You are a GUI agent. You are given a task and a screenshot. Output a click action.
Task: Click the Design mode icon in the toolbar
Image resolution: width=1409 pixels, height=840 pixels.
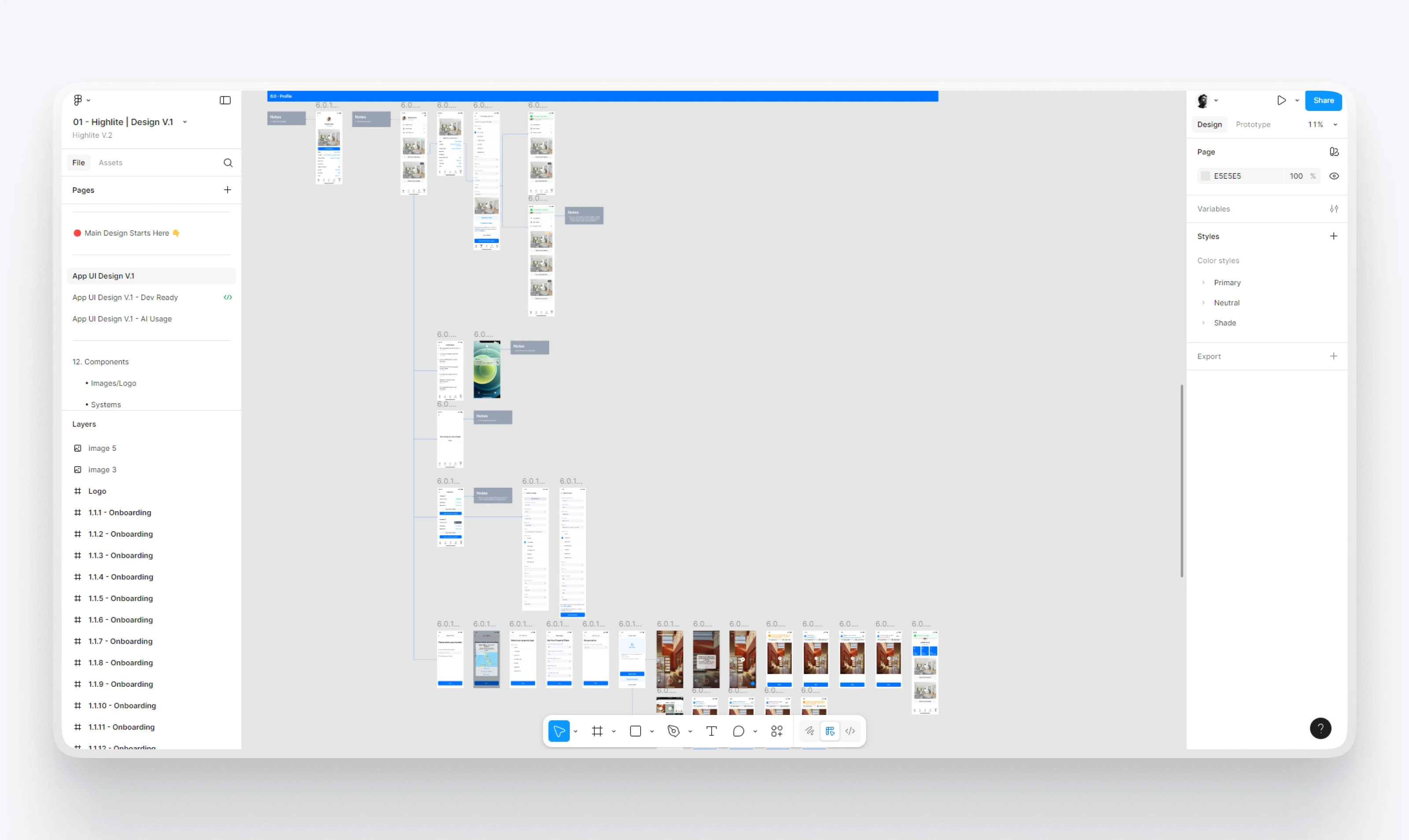pos(830,731)
